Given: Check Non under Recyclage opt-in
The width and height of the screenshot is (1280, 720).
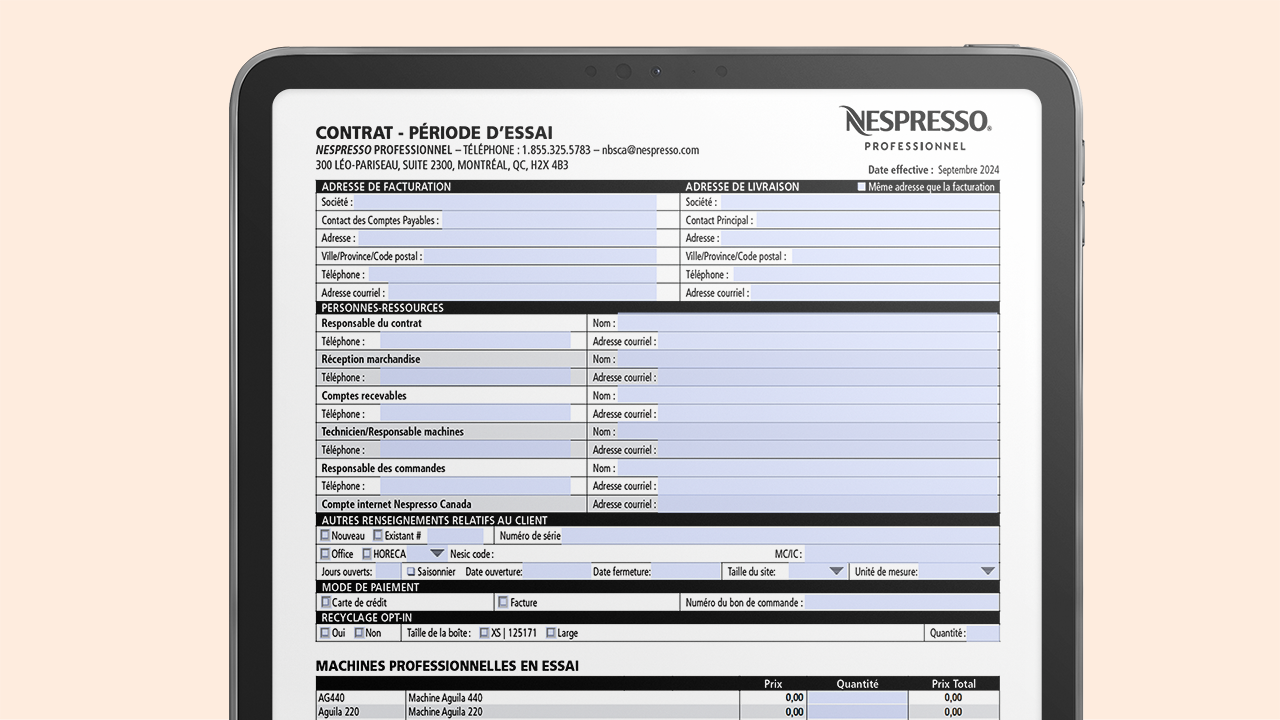Looking at the screenshot, I should (x=359, y=632).
